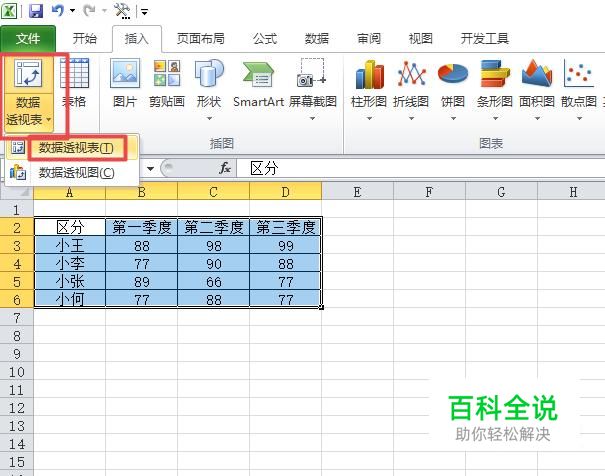Select column E header
The height and width of the screenshot is (476, 605).
pyautogui.click(x=357, y=192)
